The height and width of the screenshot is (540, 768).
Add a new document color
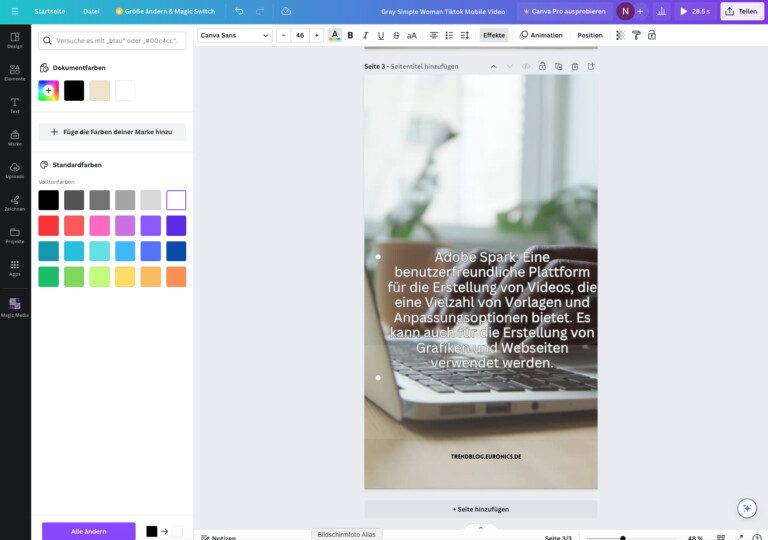pyautogui.click(x=48, y=91)
